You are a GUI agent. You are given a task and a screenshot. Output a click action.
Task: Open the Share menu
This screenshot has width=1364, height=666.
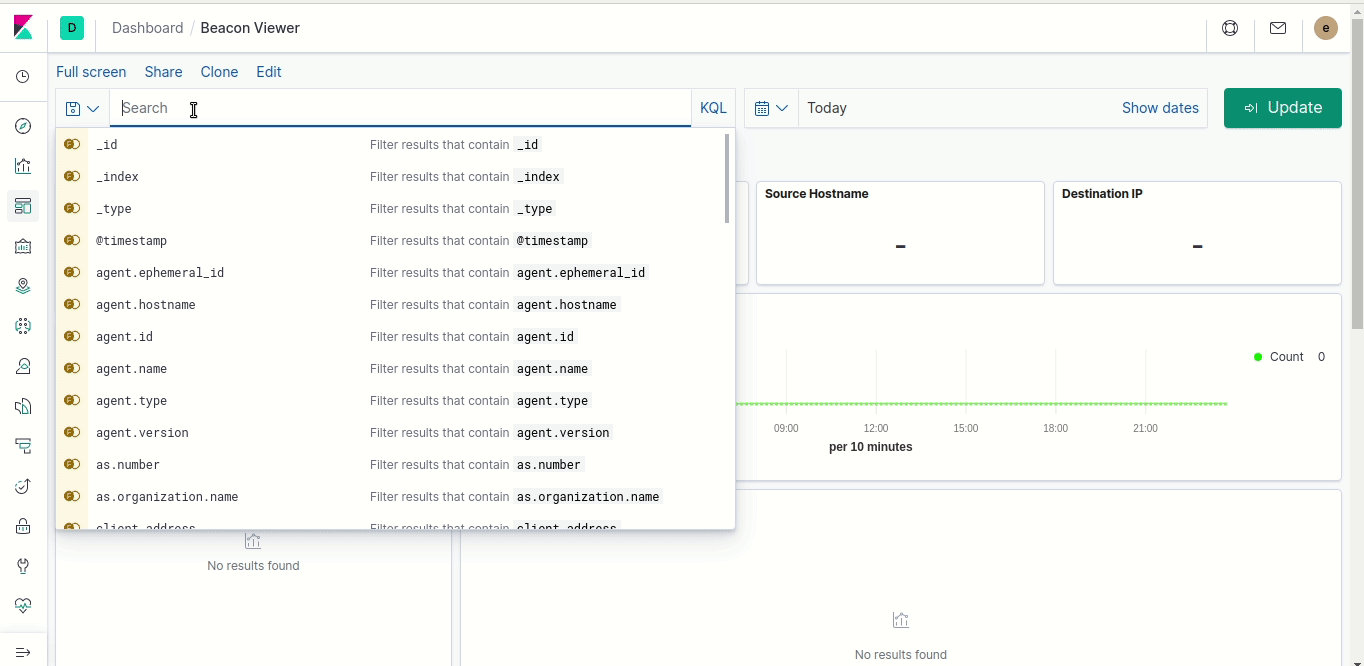pos(163,72)
